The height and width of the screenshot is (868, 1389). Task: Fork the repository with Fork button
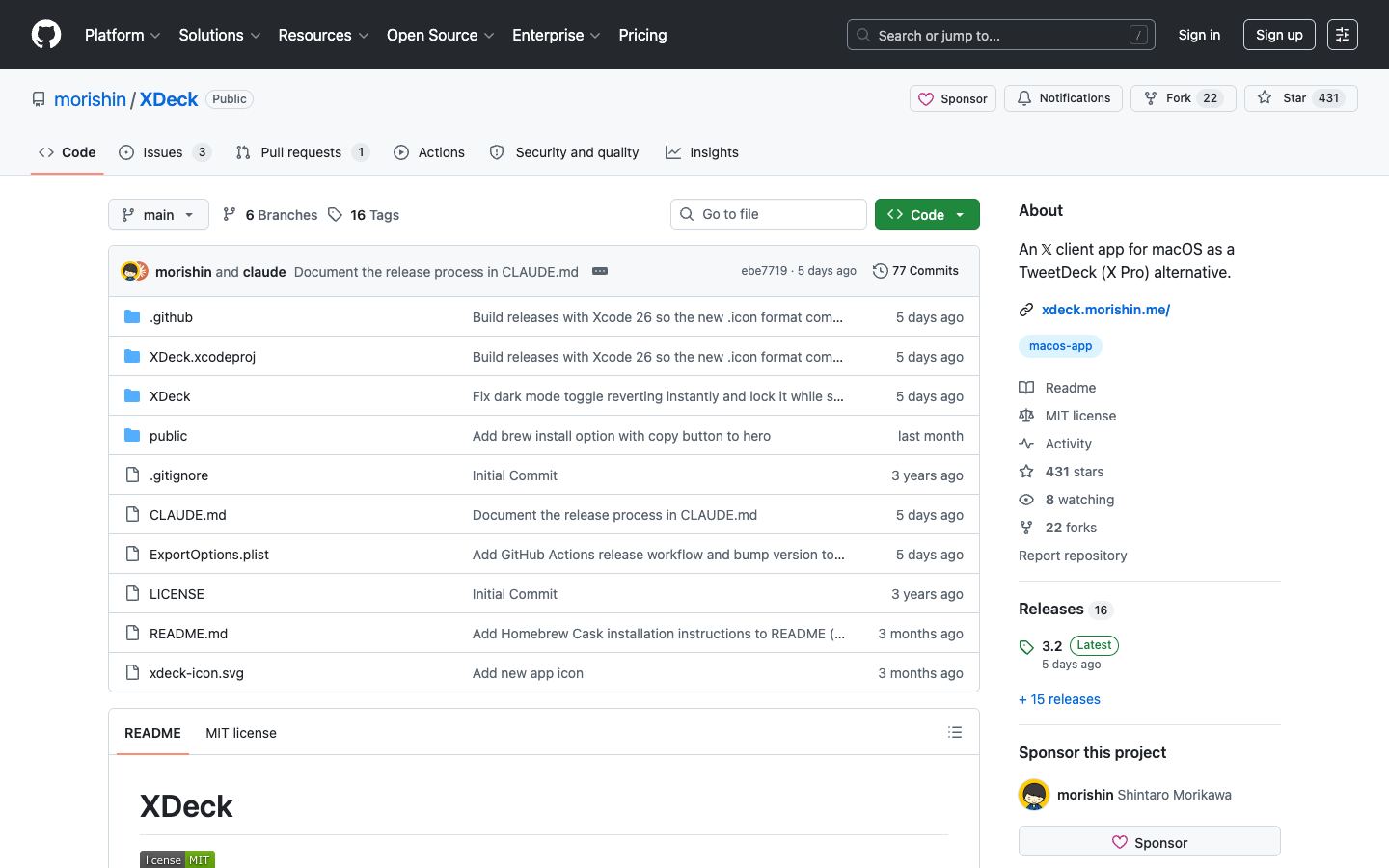1184,98
